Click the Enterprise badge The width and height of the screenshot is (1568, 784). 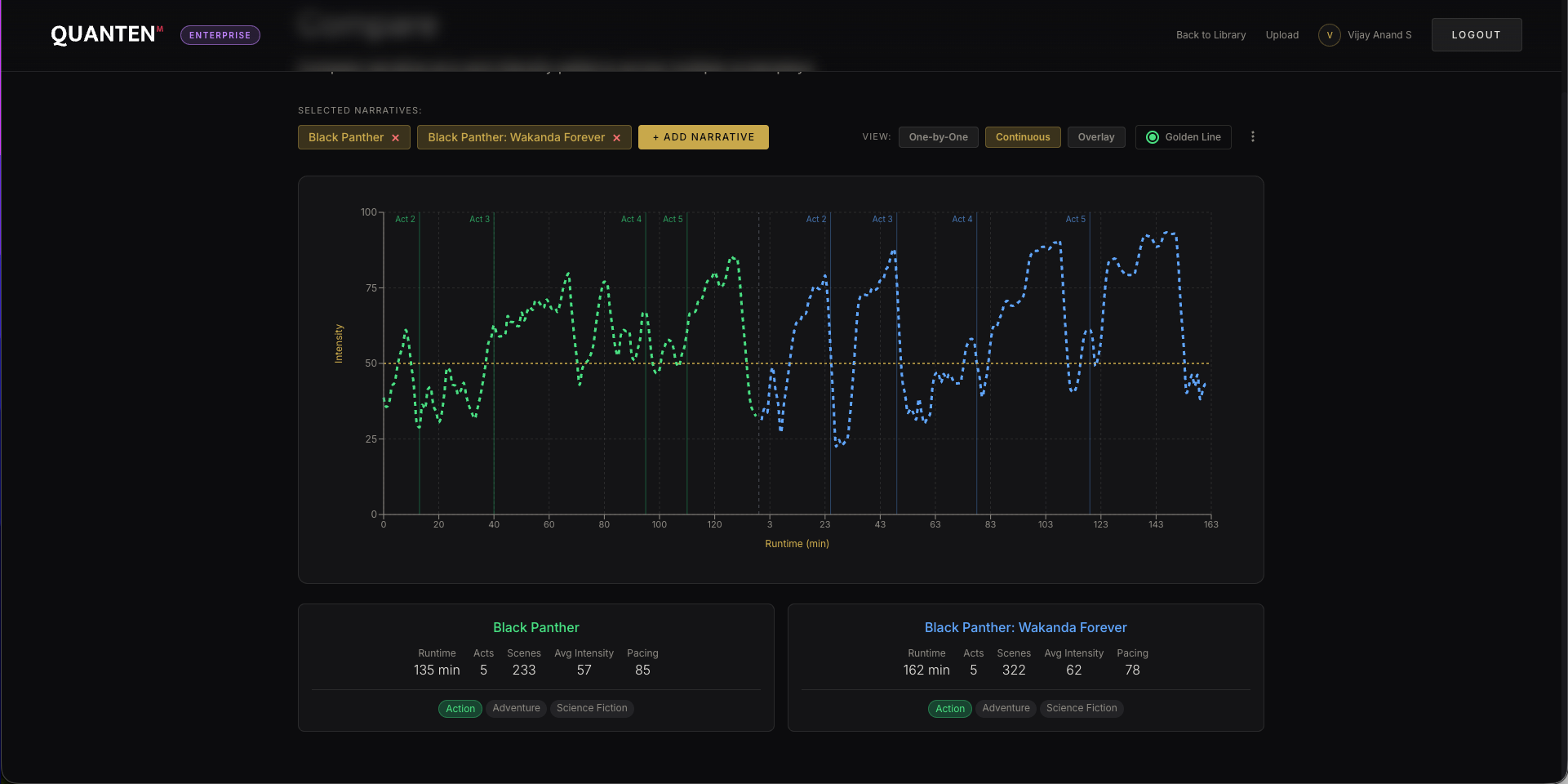220,35
